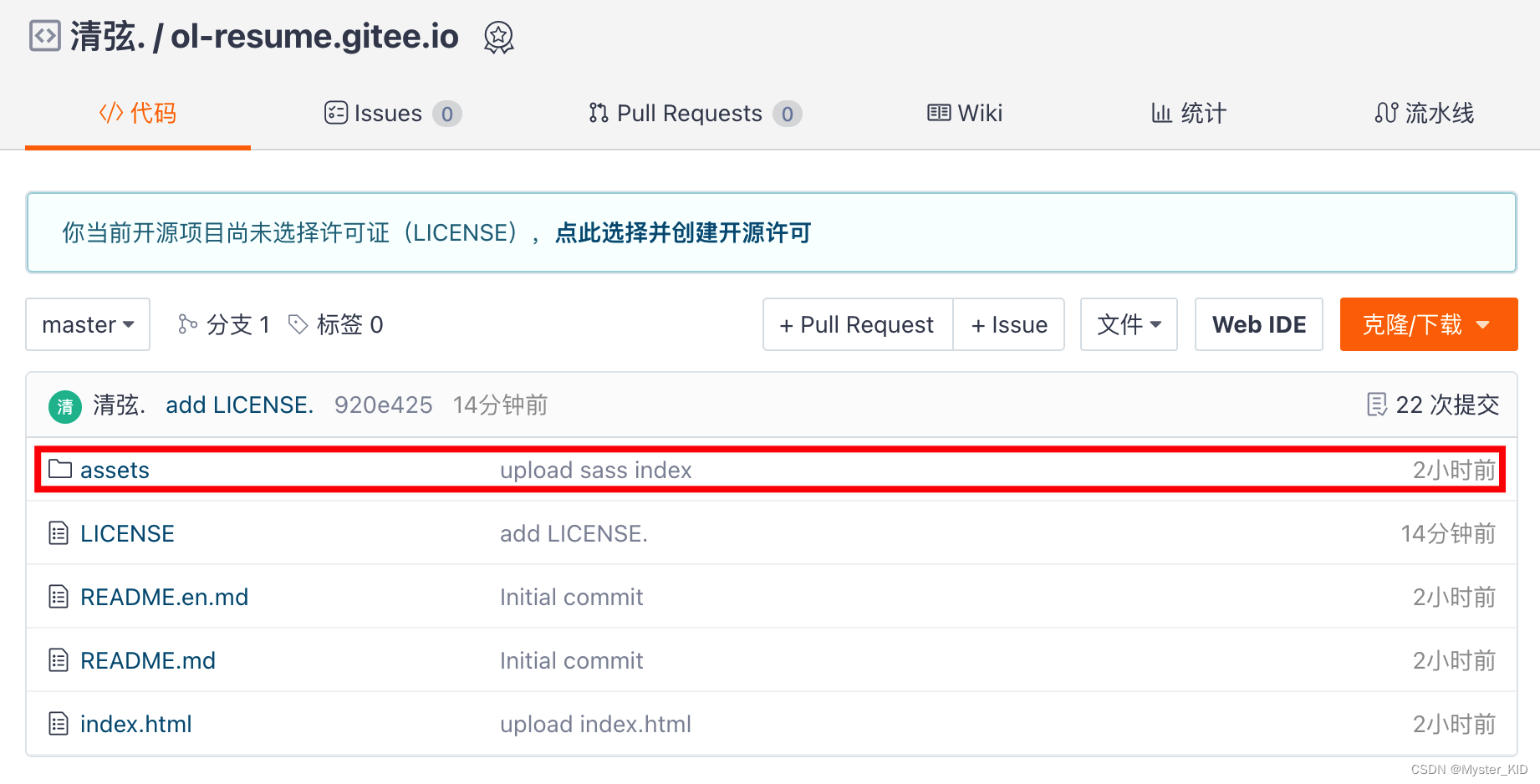The width and height of the screenshot is (1540, 784).
Task: Click the 14分钟前 time in LICENSE row
Action: click(x=1449, y=533)
